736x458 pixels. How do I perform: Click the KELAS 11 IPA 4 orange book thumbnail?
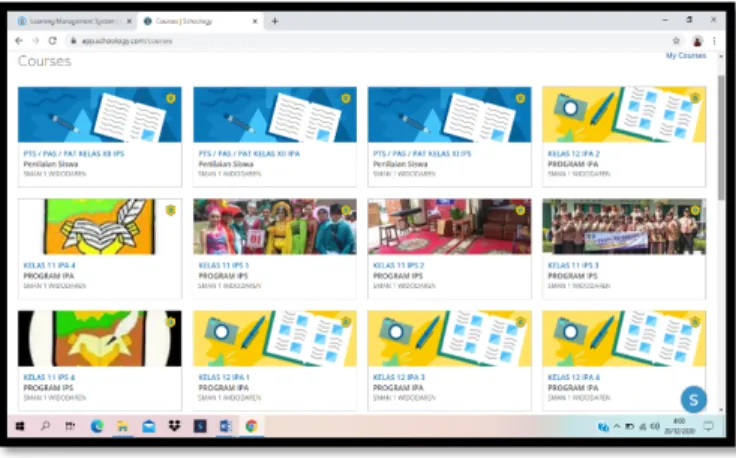(x=100, y=227)
